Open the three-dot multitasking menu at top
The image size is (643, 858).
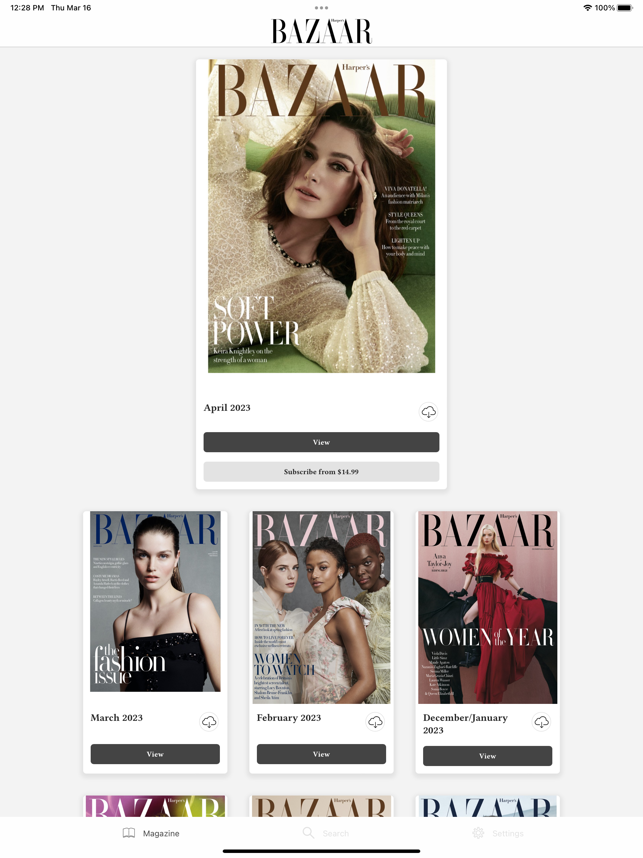click(321, 8)
